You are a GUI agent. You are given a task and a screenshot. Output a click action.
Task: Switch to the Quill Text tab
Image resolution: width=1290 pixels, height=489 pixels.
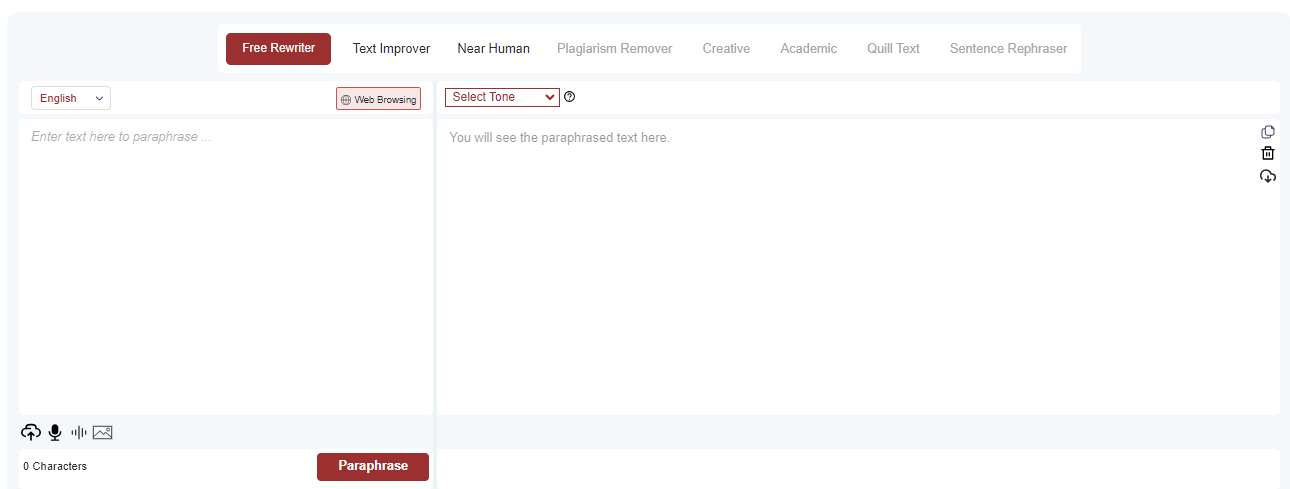click(893, 48)
